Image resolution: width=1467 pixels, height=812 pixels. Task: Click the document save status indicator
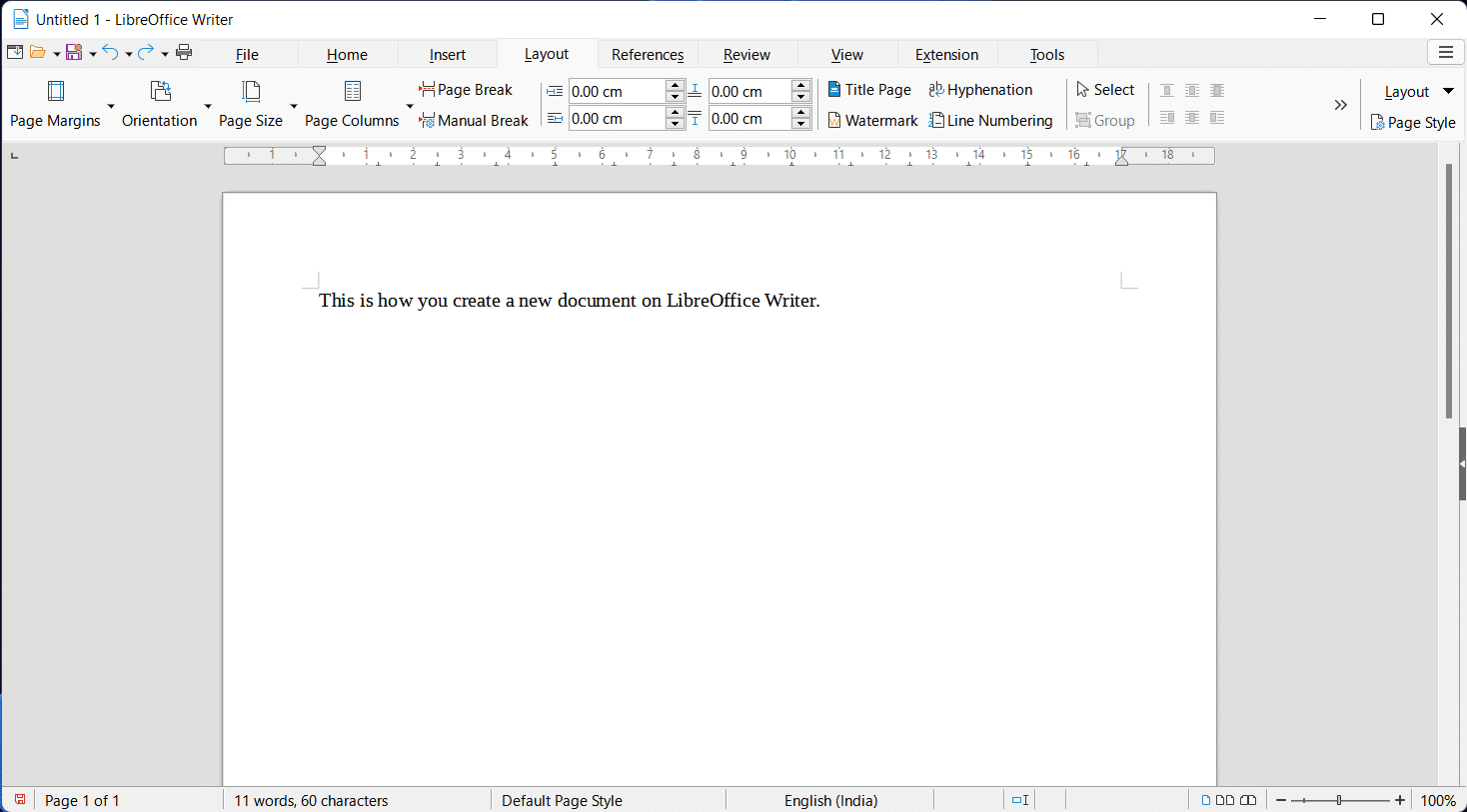(20, 800)
